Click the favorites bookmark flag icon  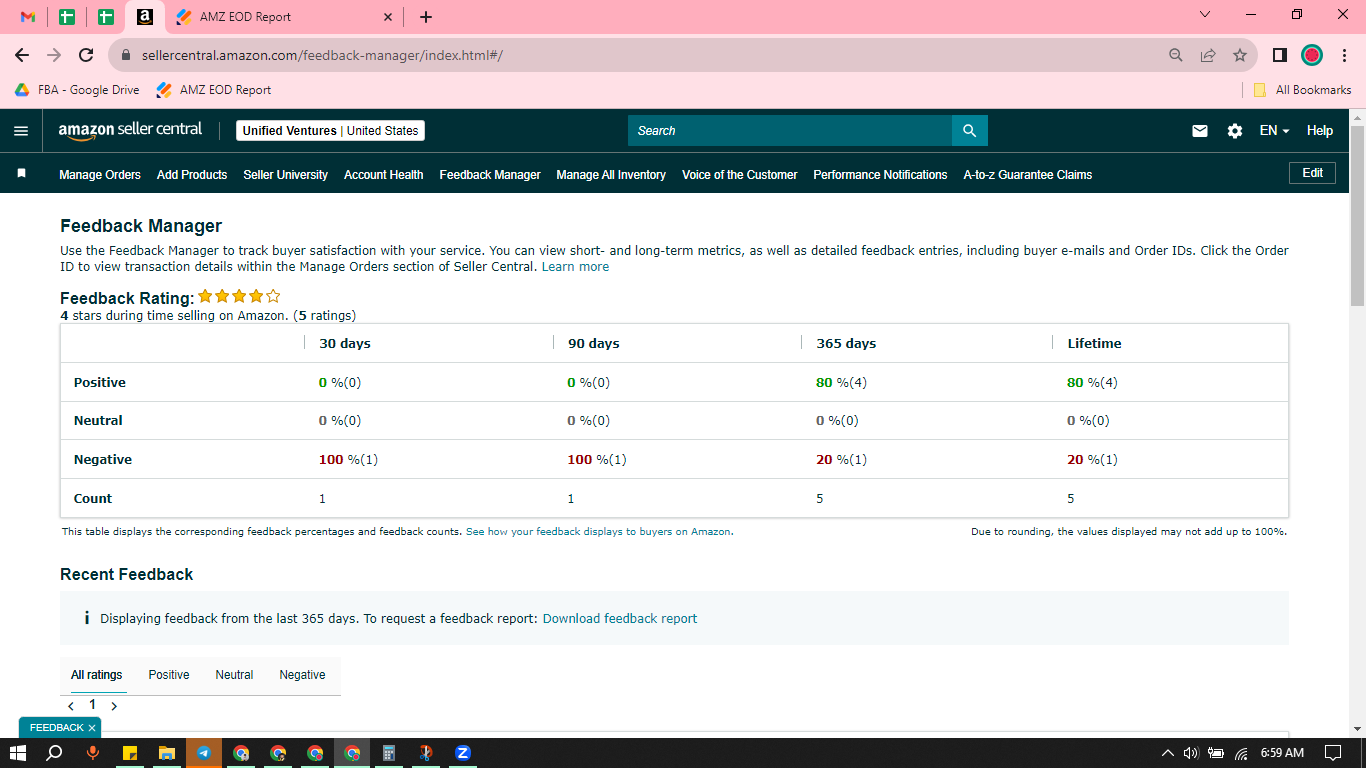coord(21,174)
